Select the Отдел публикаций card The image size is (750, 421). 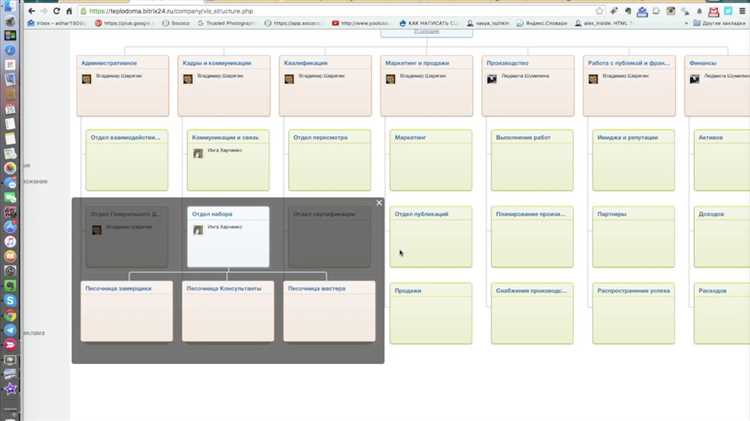[431, 237]
